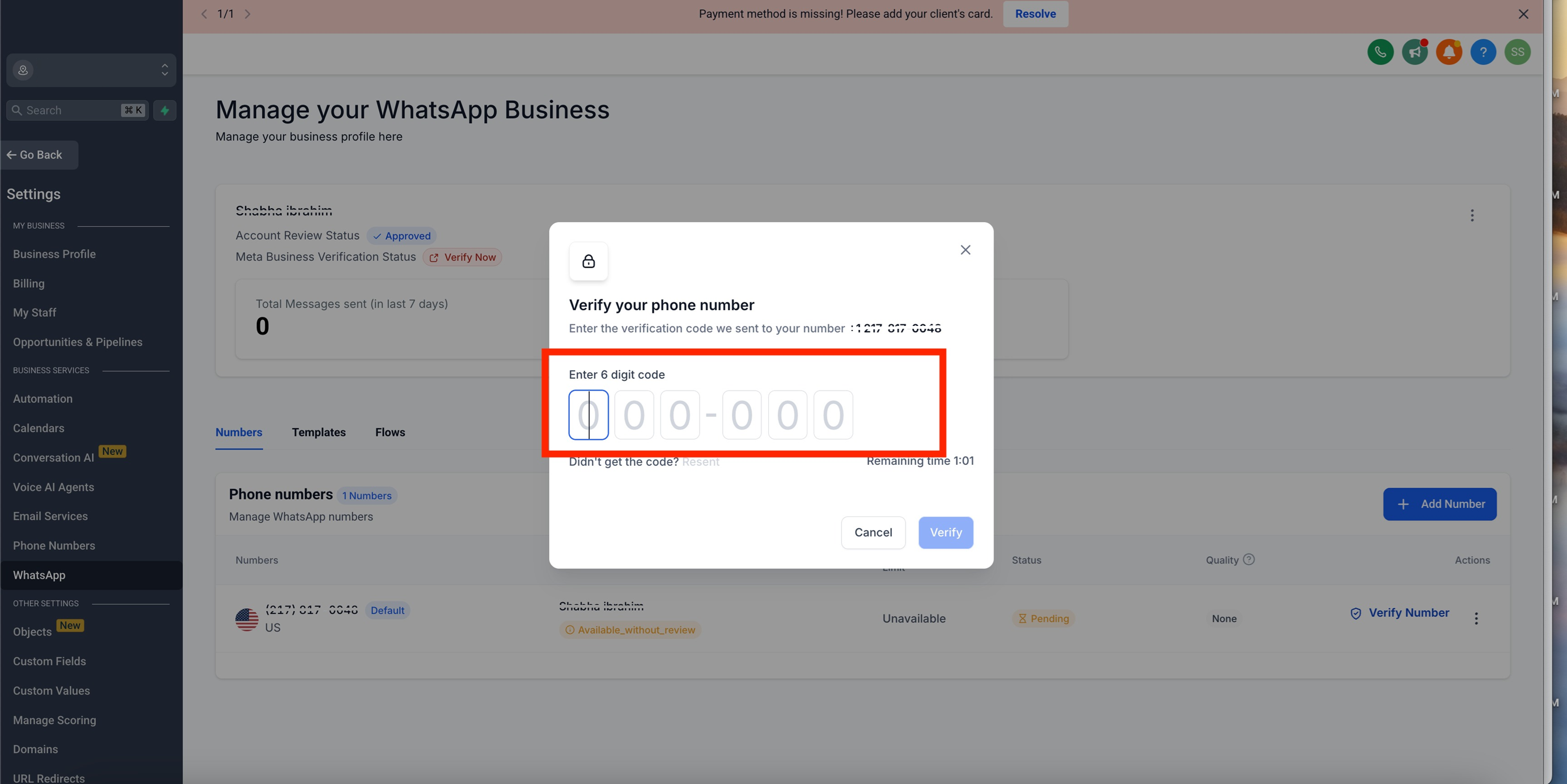Open Phone Numbers in settings sidebar

click(54, 545)
